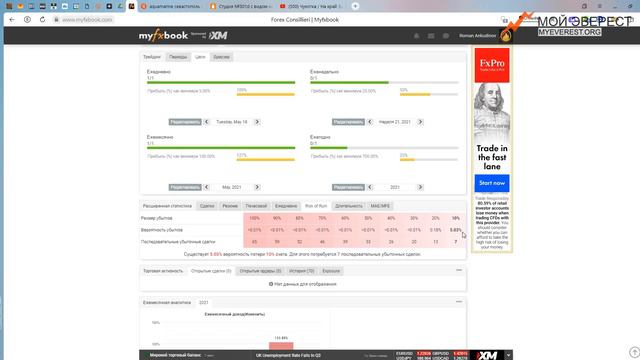Select the 2021 tab in Ежемесячная аналитика
The image size is (640, 360).
point(204,302)
